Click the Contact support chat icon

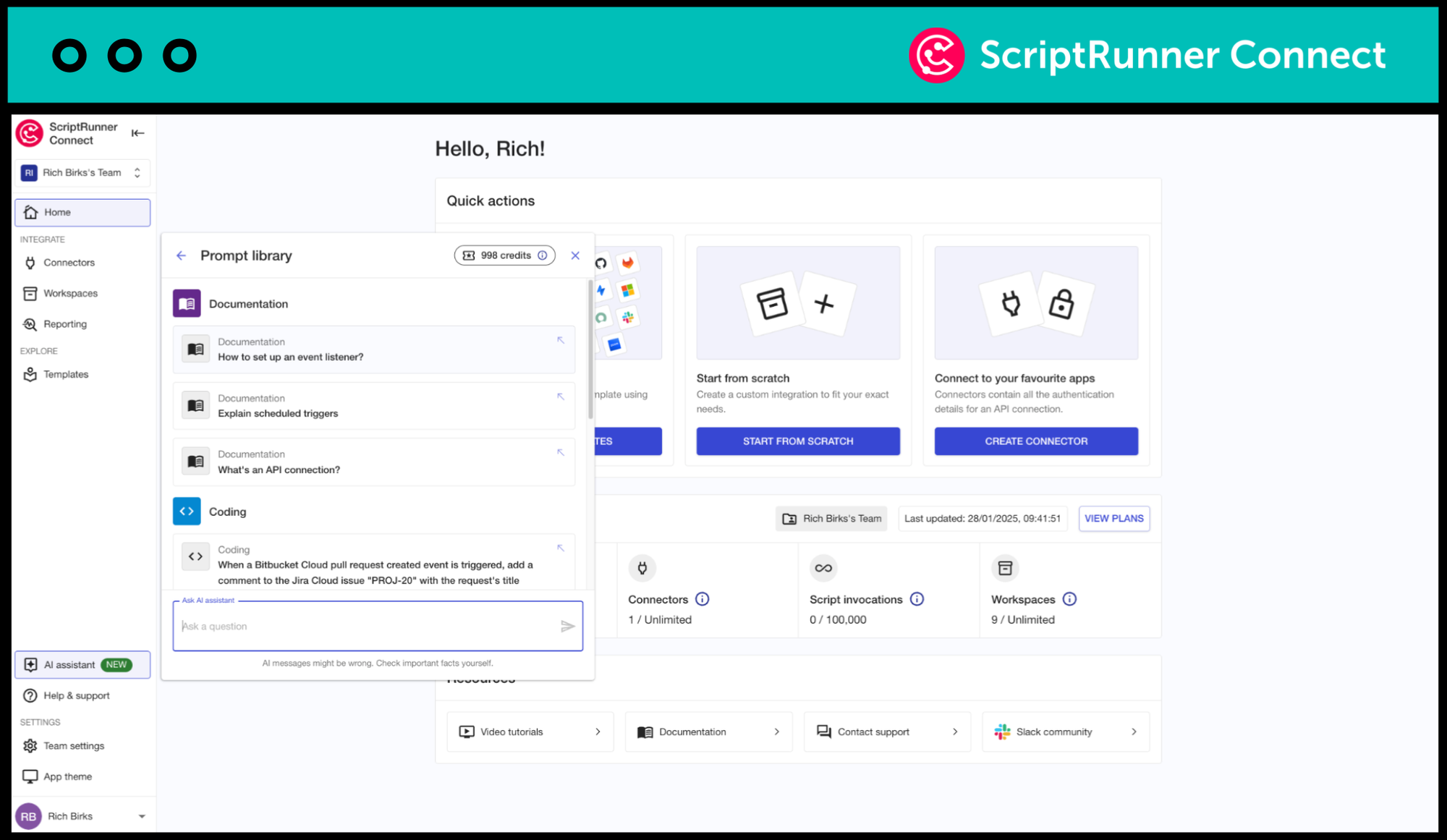point(824,732)
